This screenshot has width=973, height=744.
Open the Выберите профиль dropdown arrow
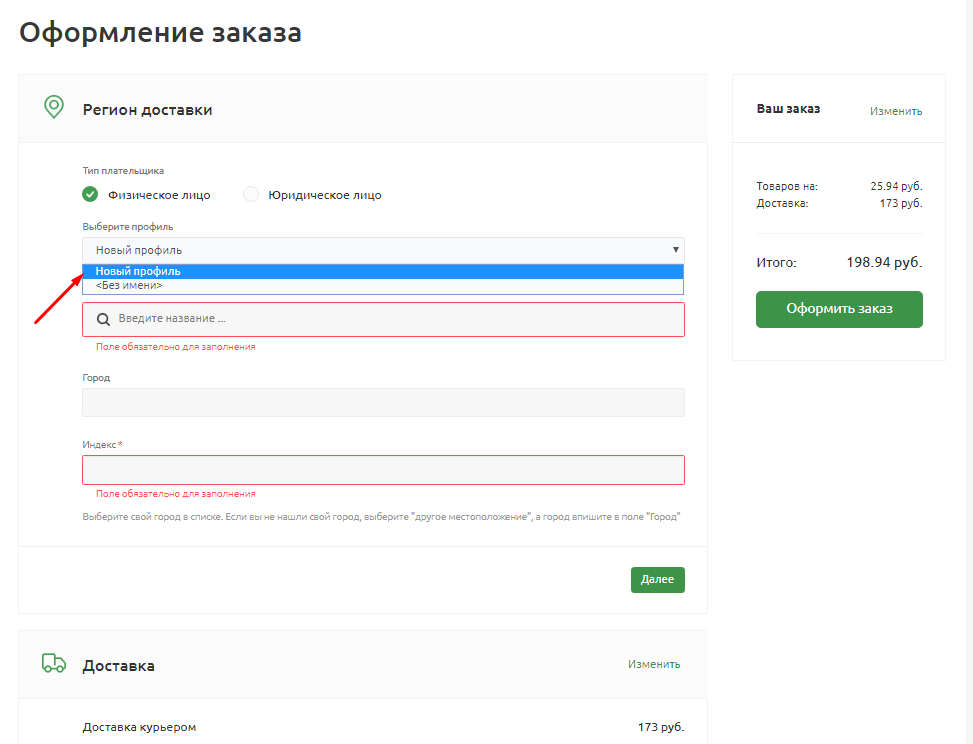tap(676, 249)
